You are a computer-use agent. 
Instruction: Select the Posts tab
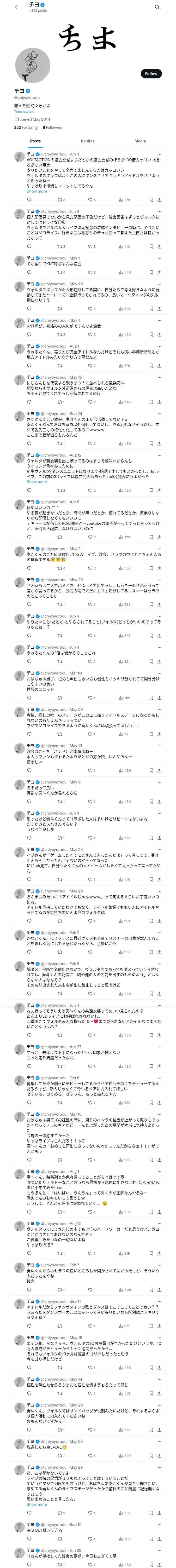(x=35, y=141)
